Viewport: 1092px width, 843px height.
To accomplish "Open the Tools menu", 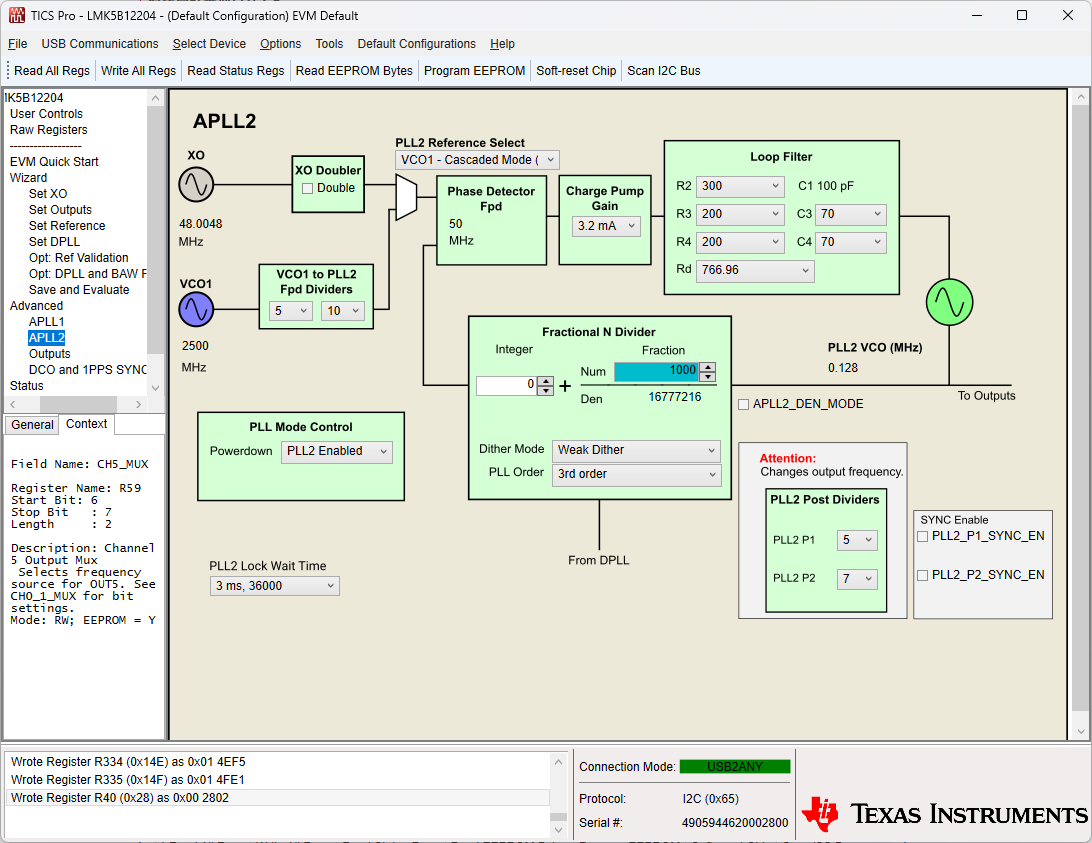I will tap(329, 44).
